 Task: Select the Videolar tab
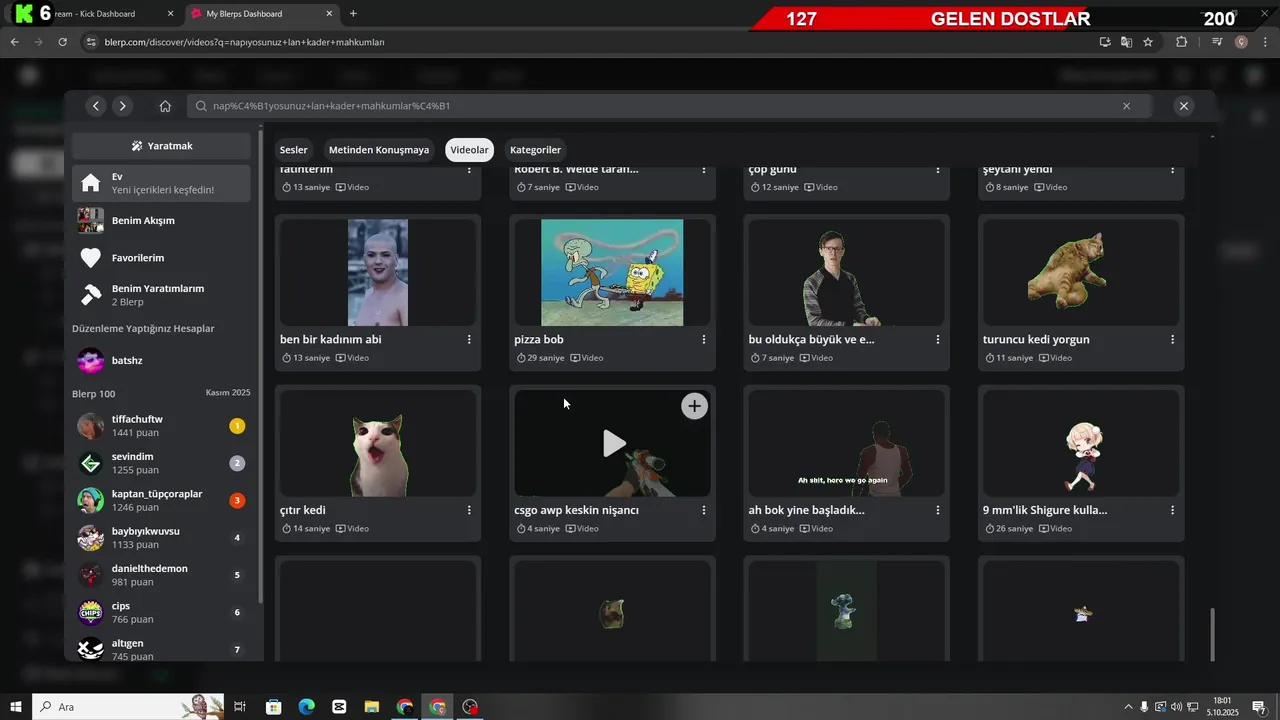point(469,150)
